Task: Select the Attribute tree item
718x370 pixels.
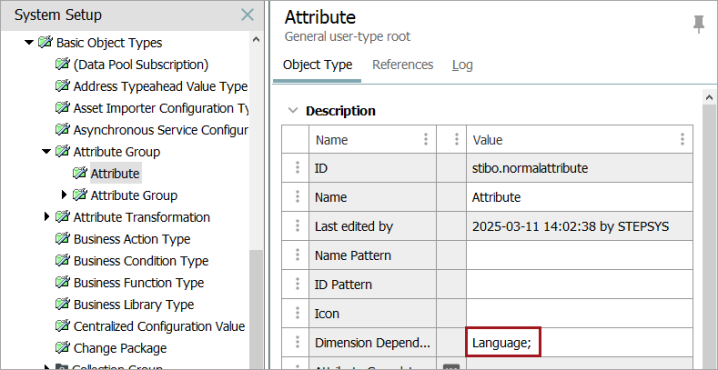Action: click(115, 174)
